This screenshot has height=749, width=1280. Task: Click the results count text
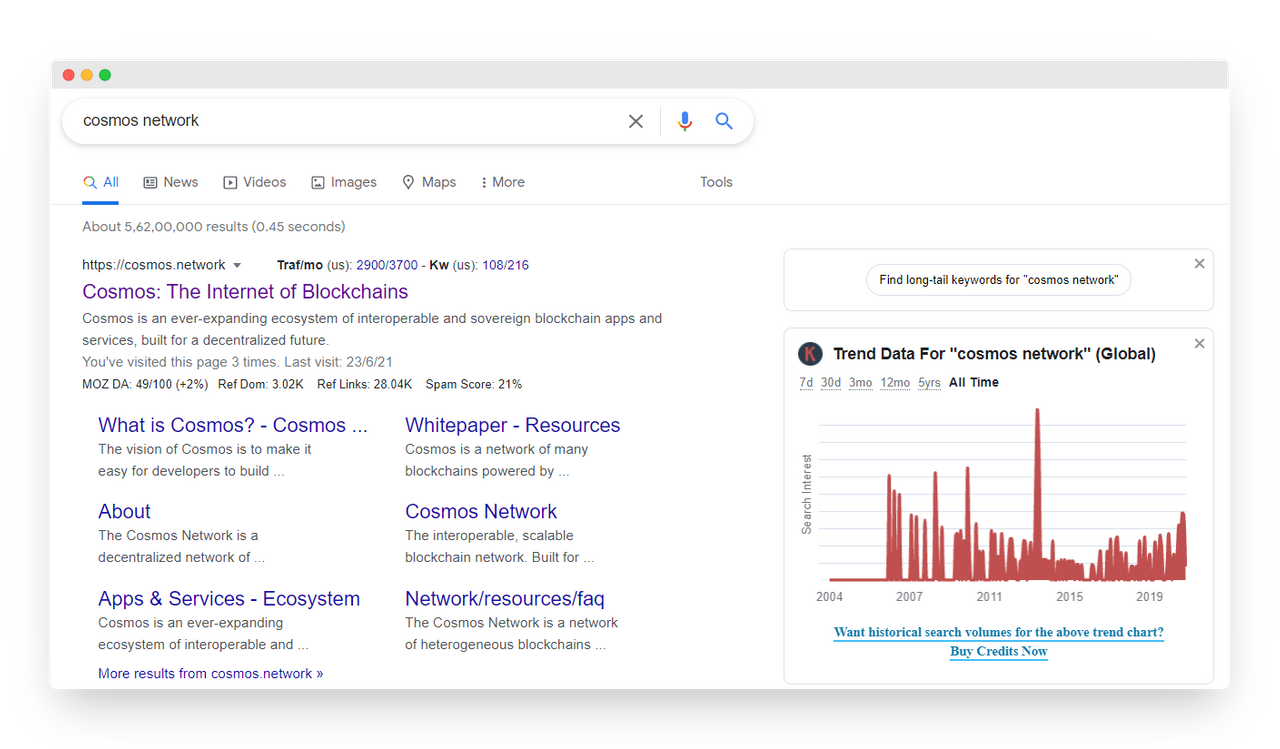point(214,227)
